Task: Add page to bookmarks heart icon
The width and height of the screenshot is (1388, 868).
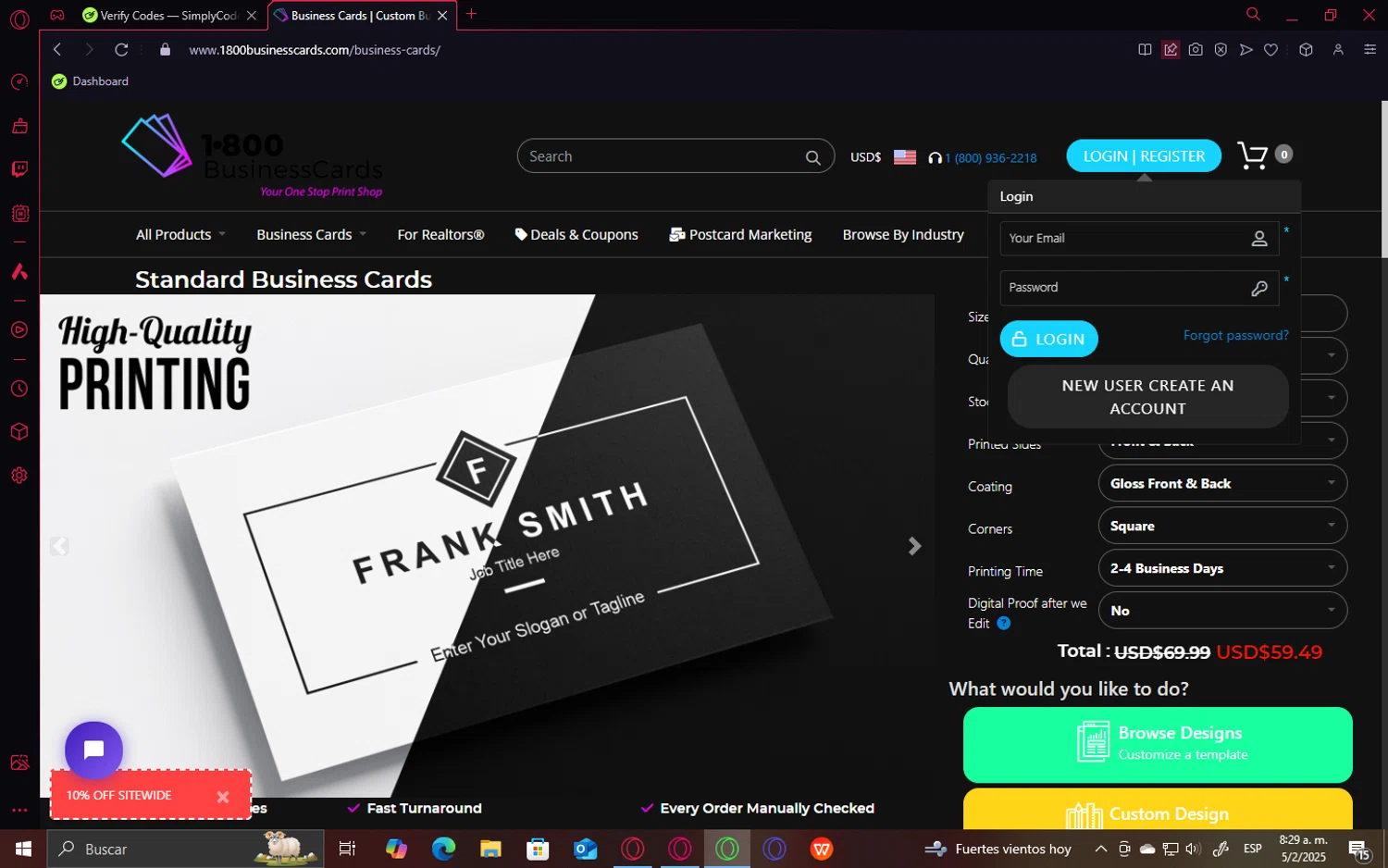Action: (x=1271, y=50)
